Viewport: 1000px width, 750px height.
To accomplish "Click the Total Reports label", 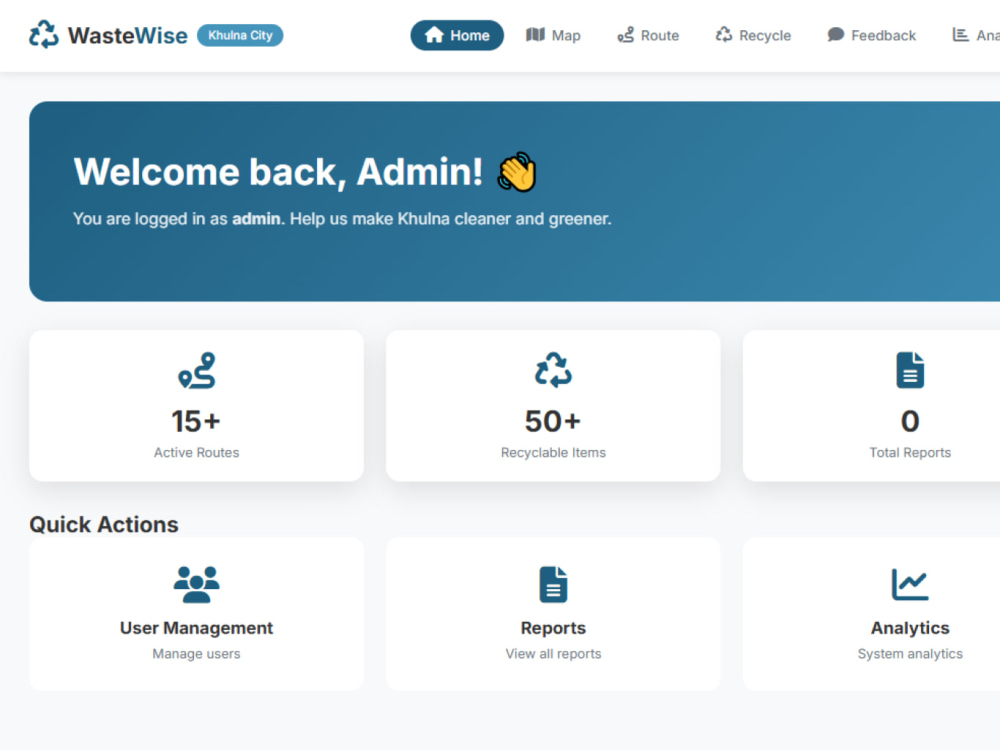I will pyautogui.click(x=910, y=452).
